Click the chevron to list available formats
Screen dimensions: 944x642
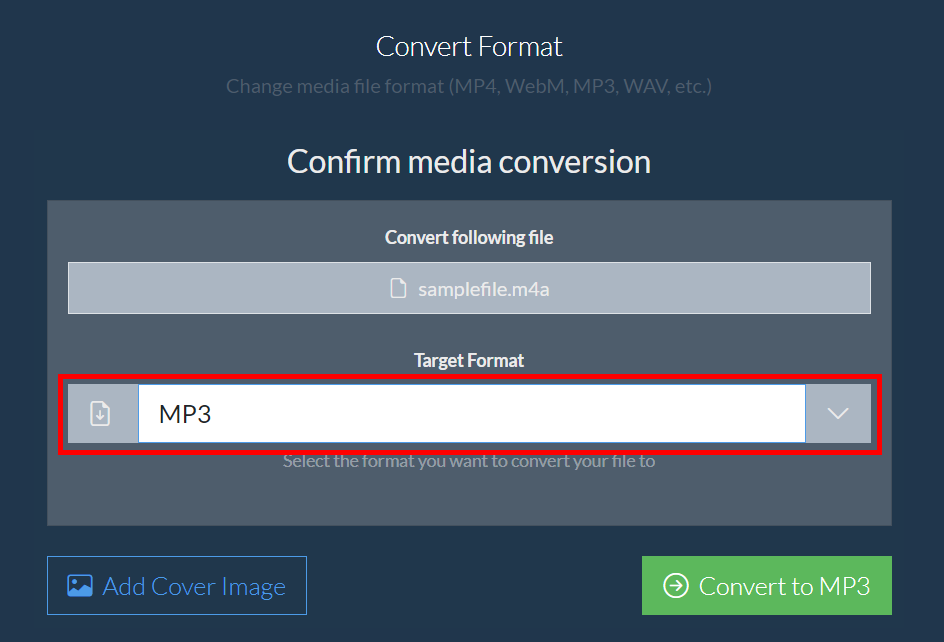coord(838,413)
